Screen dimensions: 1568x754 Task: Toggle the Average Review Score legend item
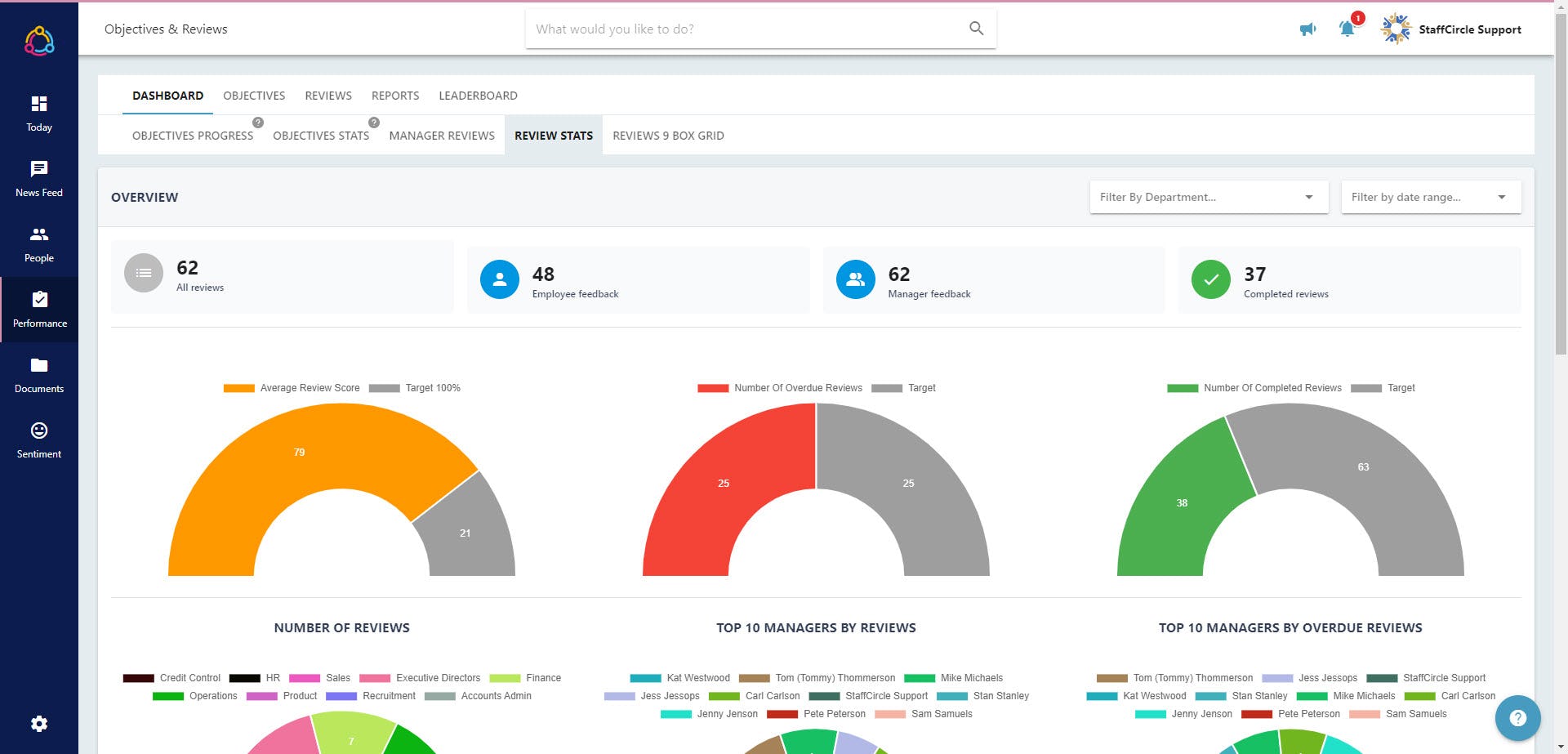click(x=292, y=388)
